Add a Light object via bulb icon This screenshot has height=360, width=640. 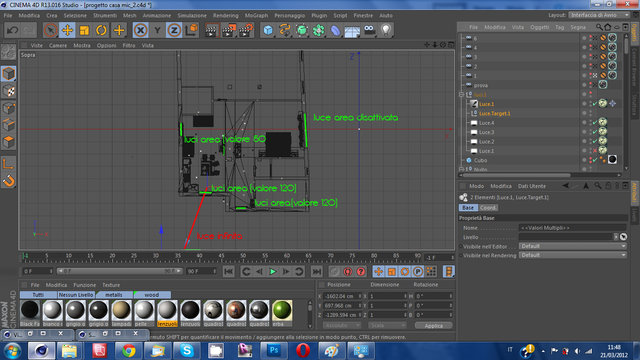point(386,30)
